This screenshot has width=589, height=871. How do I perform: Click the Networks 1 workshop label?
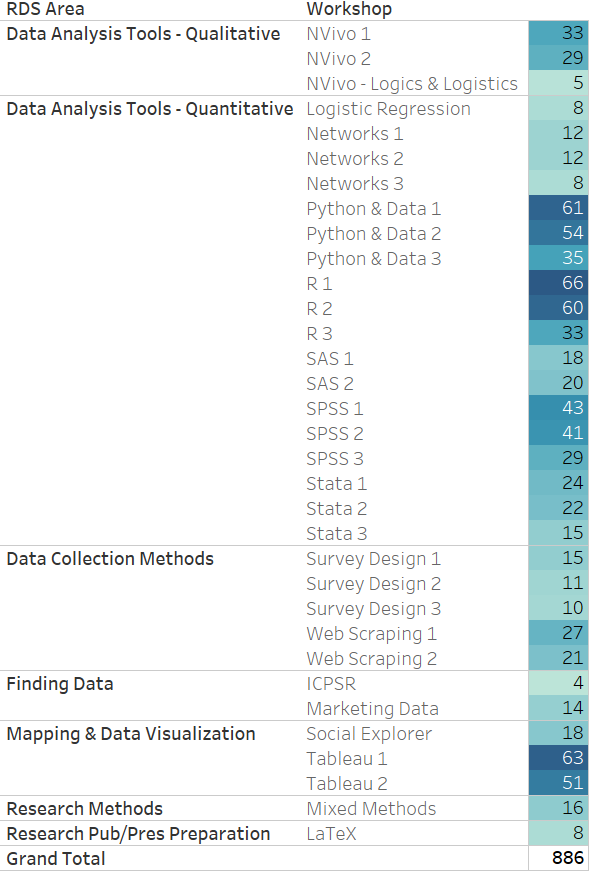[x=355, y=134]
